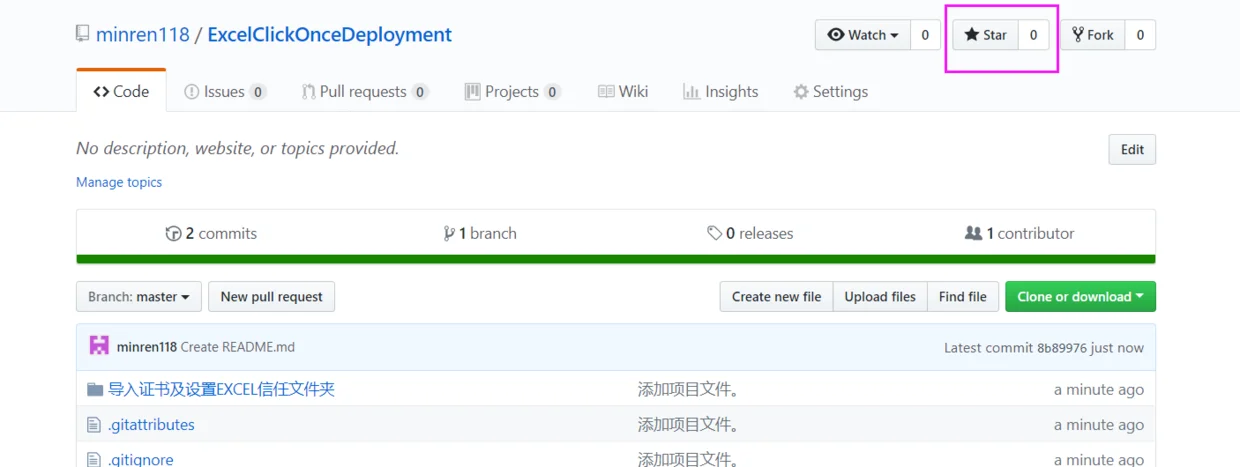
Task: Open the repository Settings tab
Action: [x=831, y=91]
